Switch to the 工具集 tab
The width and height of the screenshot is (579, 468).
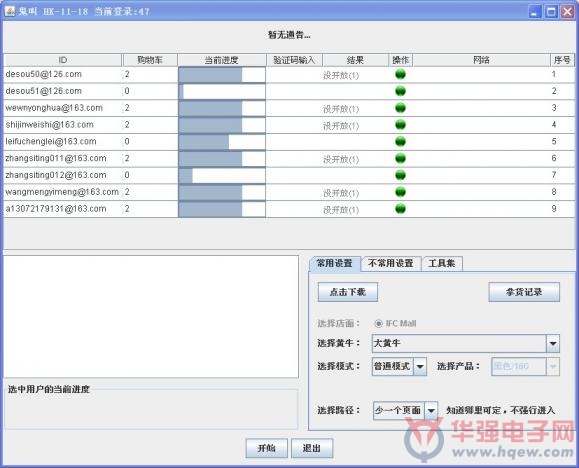[x=442, y=263]
